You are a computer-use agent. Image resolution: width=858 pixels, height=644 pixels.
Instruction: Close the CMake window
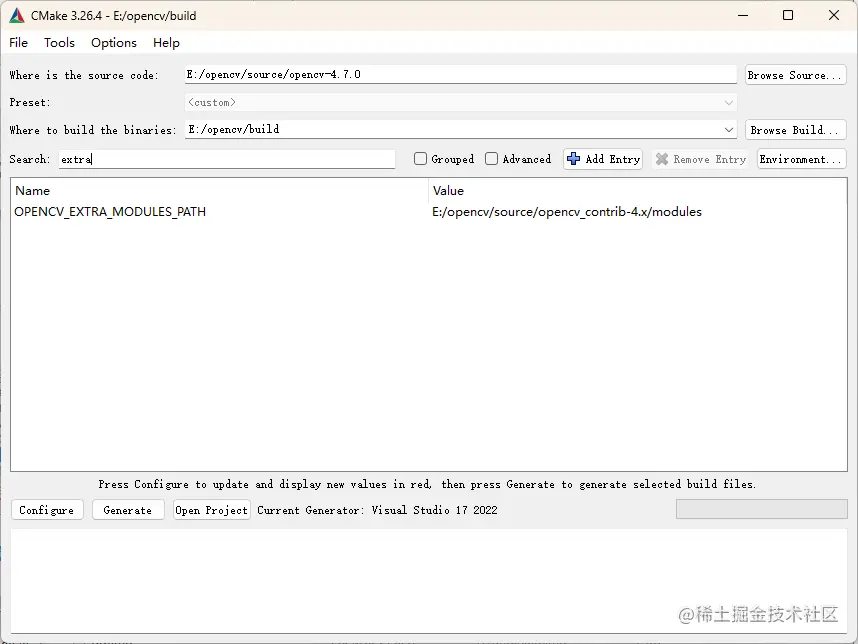point(833,15)
